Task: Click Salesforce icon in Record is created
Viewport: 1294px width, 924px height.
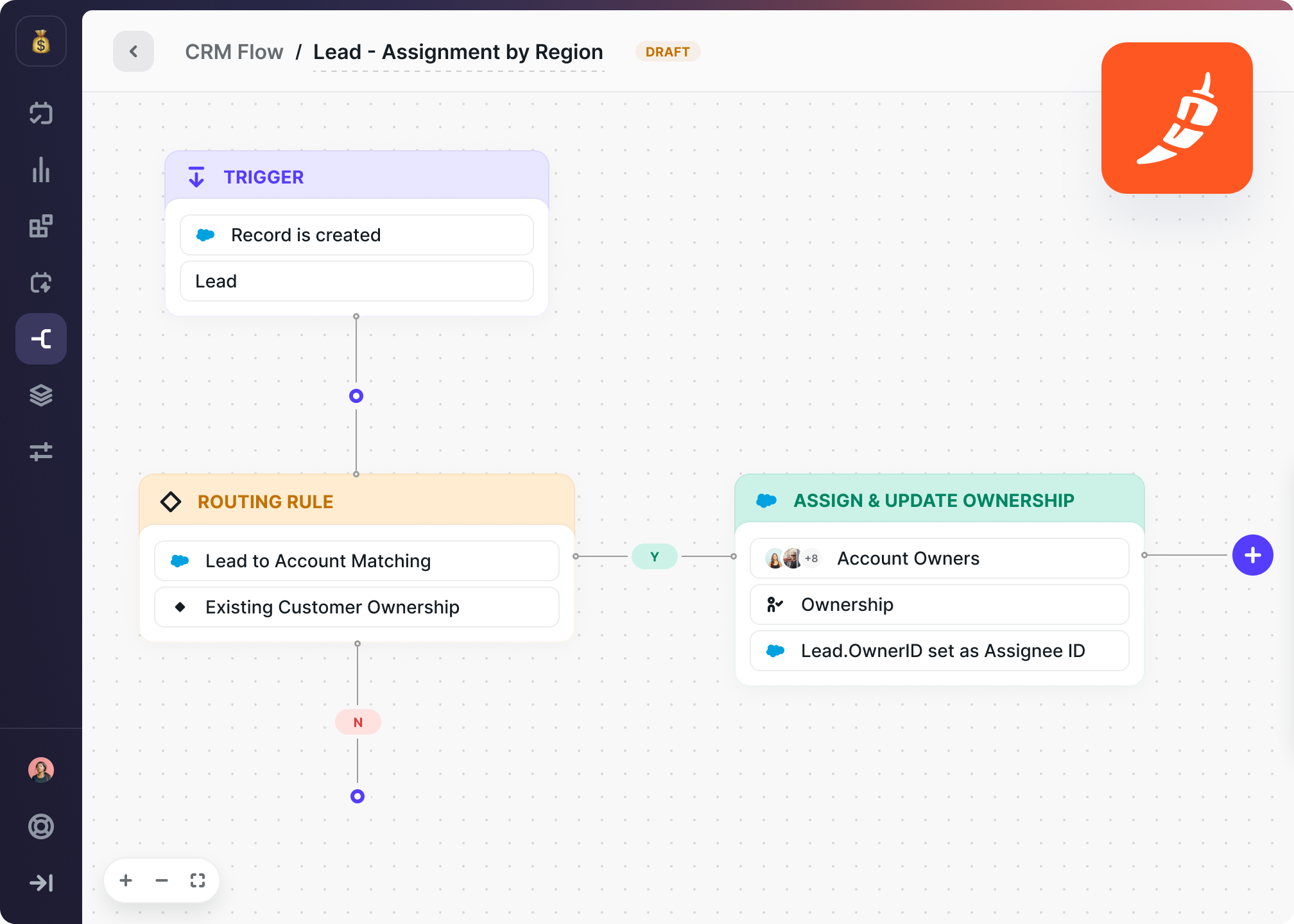Action: [205, 235]
